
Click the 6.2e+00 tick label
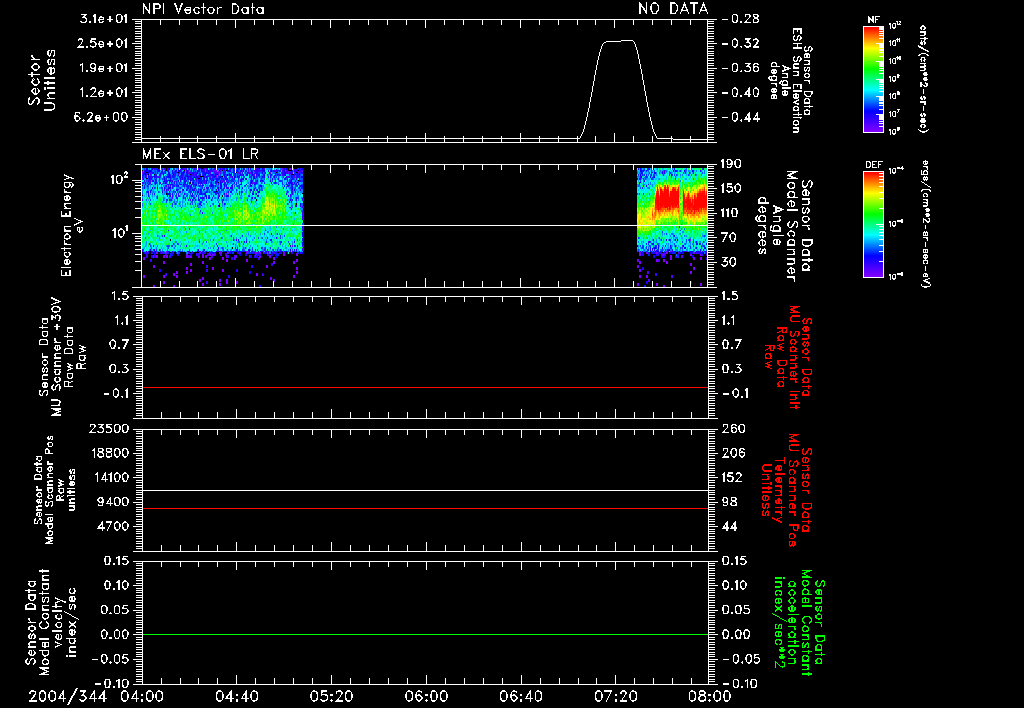click(103, 117)
